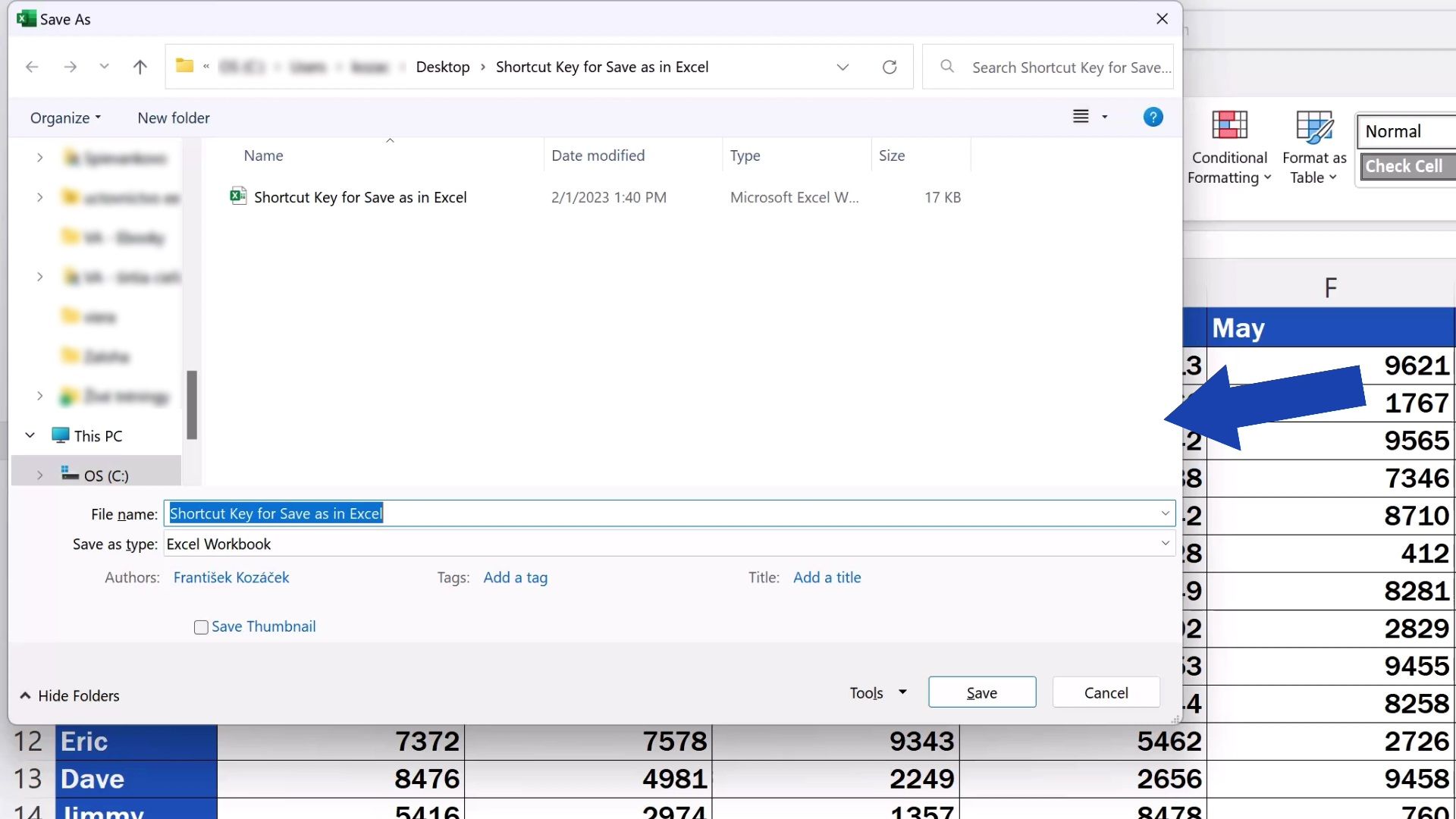1456x819 pixels.
Task: Select OS (C:) drive in navigation pane
Action: [x=106, y=475]
